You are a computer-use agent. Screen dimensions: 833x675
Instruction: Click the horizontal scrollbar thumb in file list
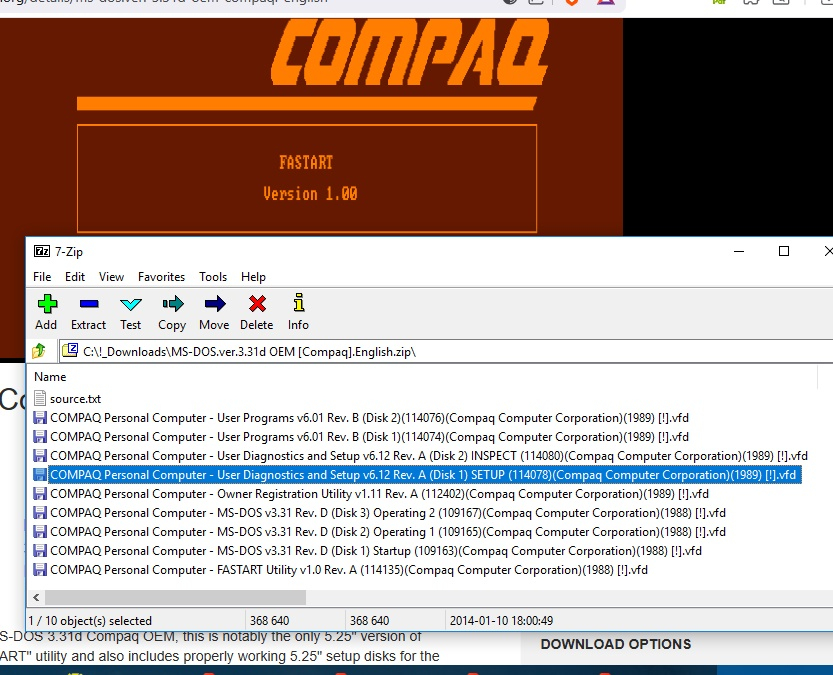[175, 597]
